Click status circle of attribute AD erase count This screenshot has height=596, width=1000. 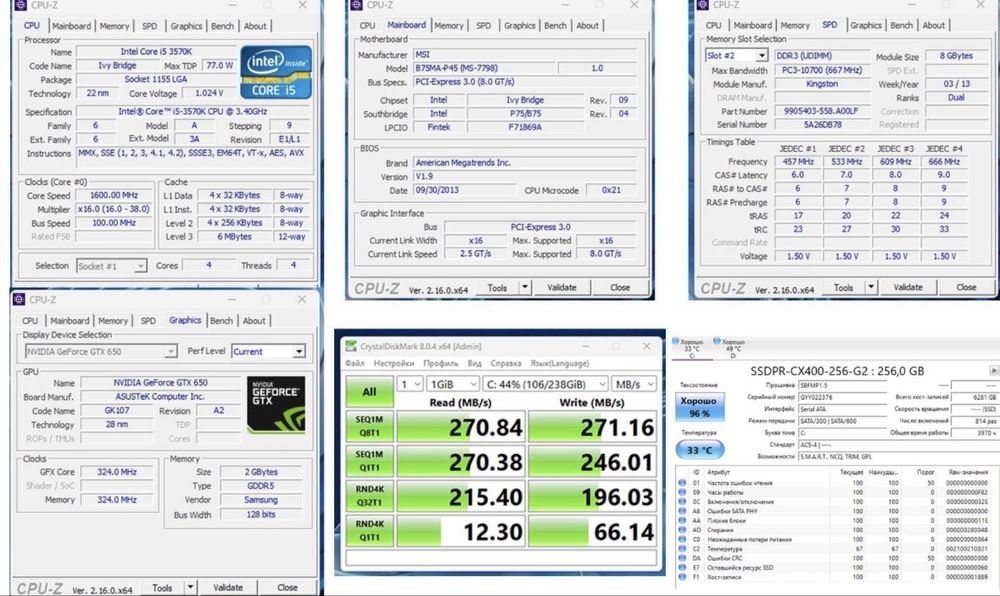point(683,530)
